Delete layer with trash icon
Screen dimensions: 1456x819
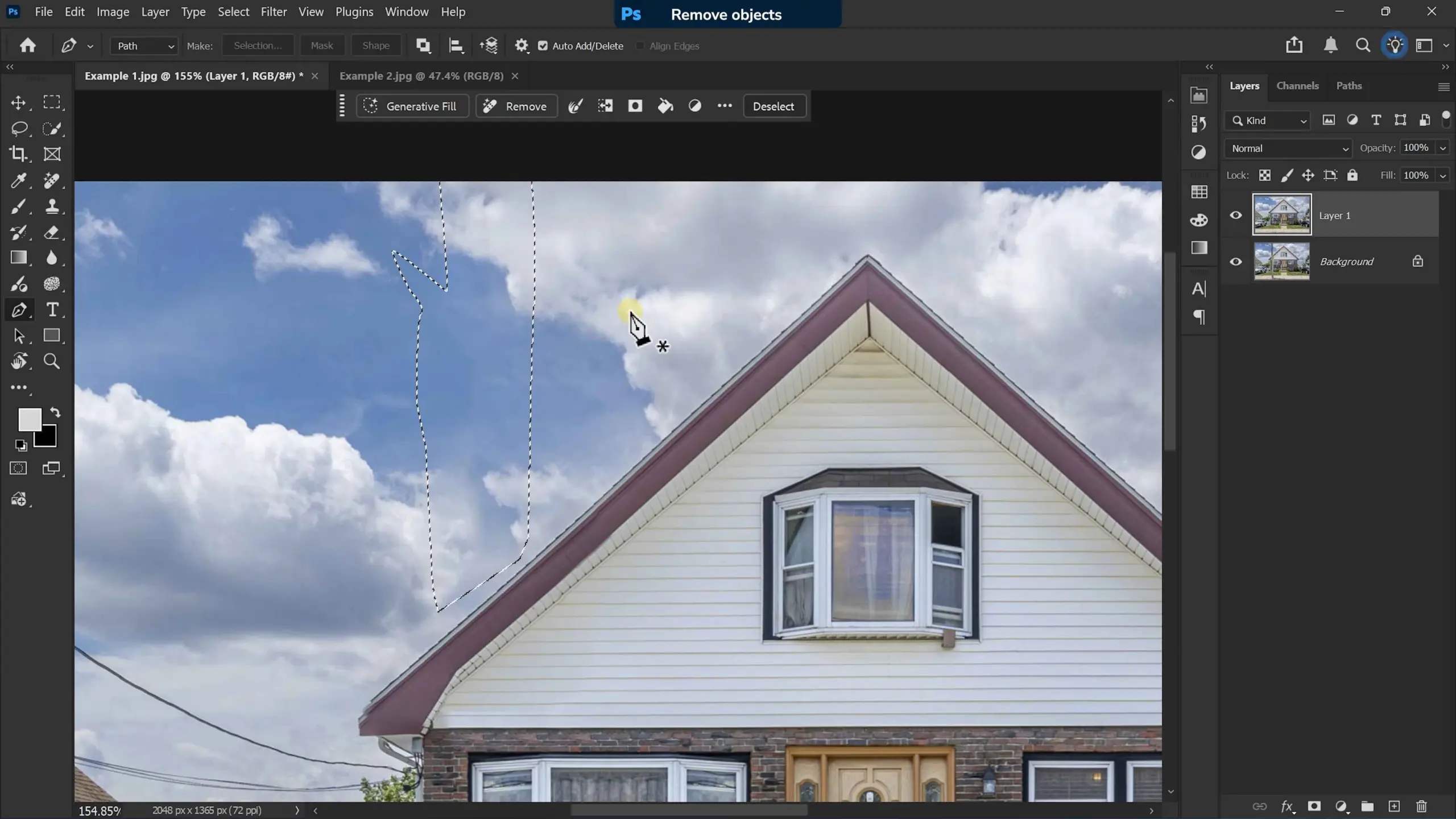[x=1421, y=806]
